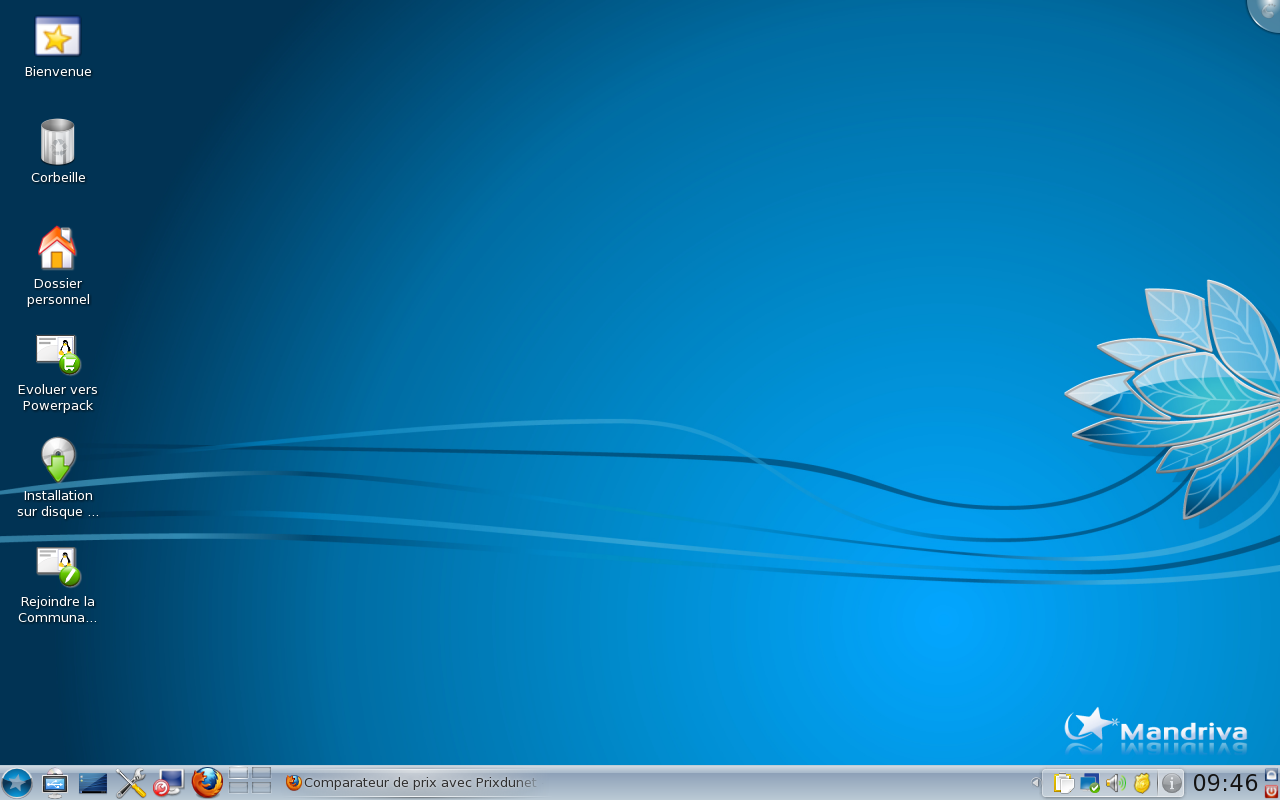1280x800 pixels.
Task: Open the Plasma desktop toolbox in corner
Action: click(1266, 13)
